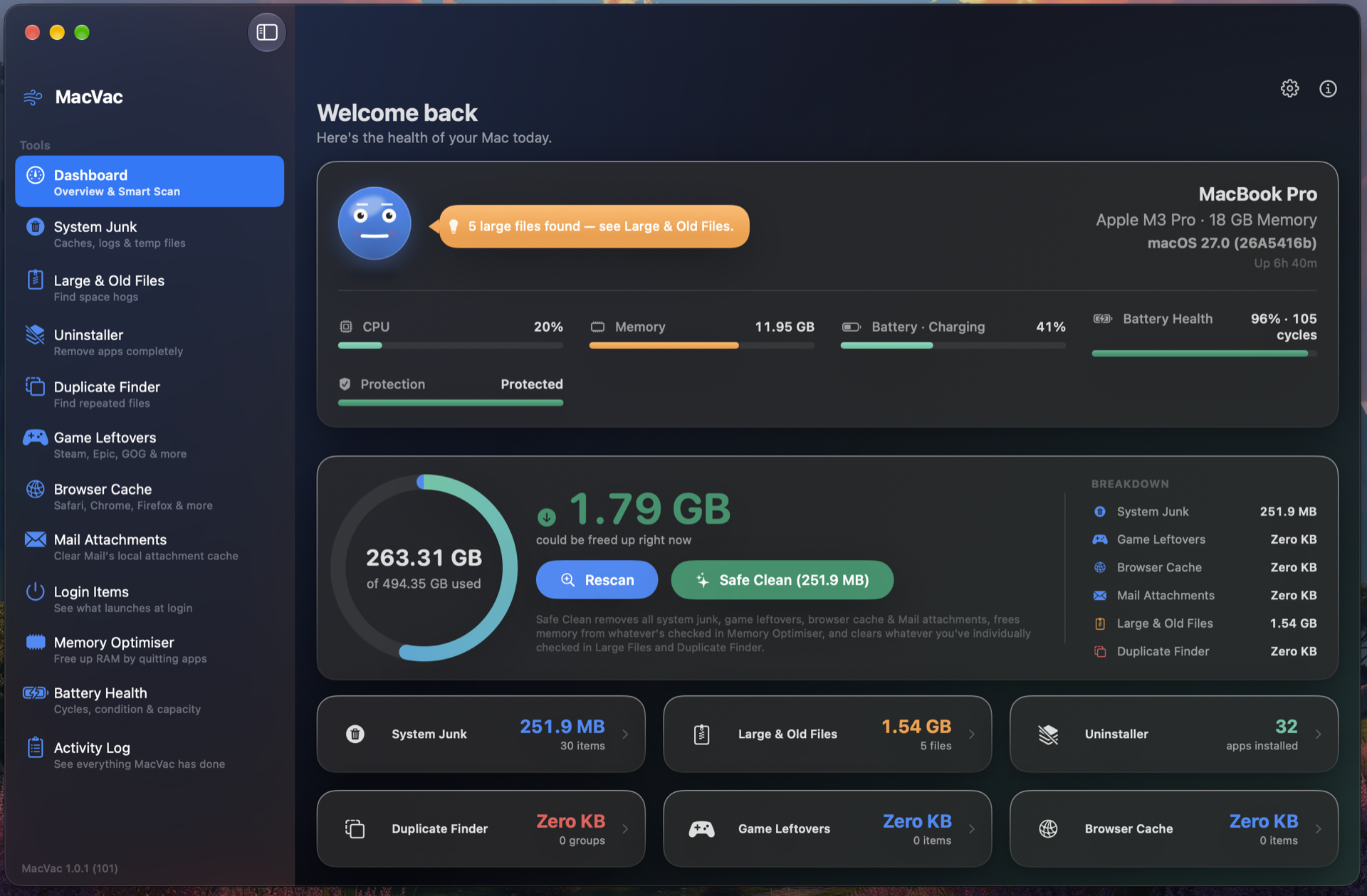Screen dimensions: 1367x896
Task: Run Safe Clean (251.9 MB)
Action: 782,580
